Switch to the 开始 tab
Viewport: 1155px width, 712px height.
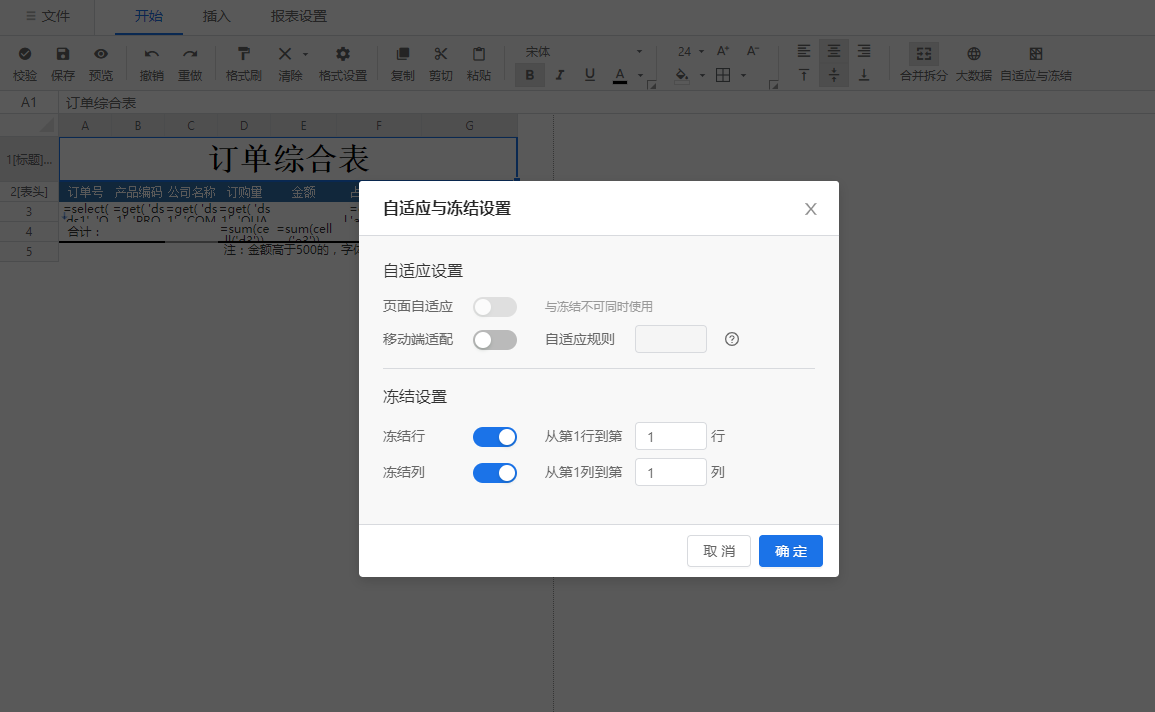[x=149, y=16]
